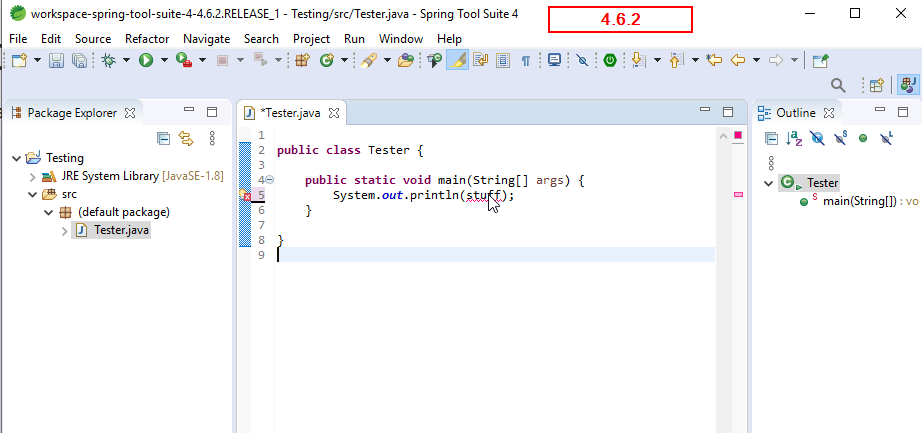The image size is (922, 433).
Task: Navigate Back with the yellow left arrow
Action: [737, 60]
